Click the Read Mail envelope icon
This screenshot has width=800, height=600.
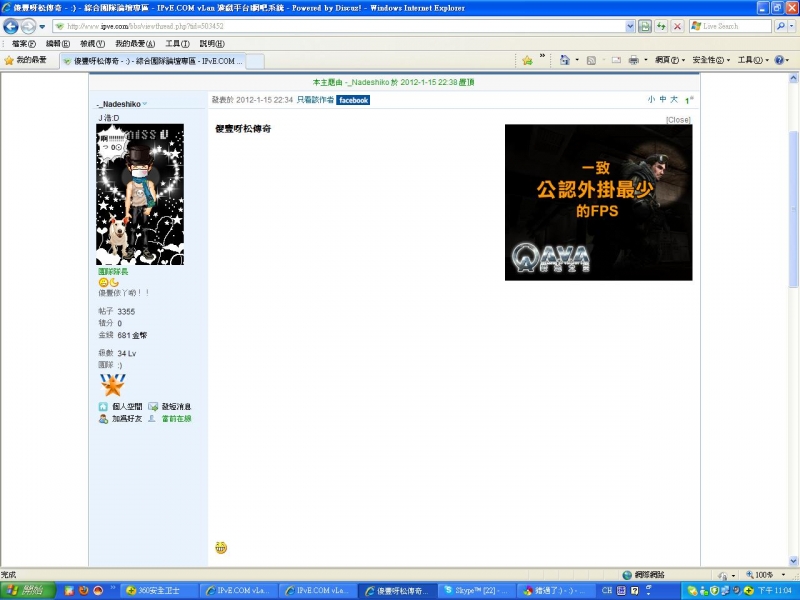tap(616, 60)
